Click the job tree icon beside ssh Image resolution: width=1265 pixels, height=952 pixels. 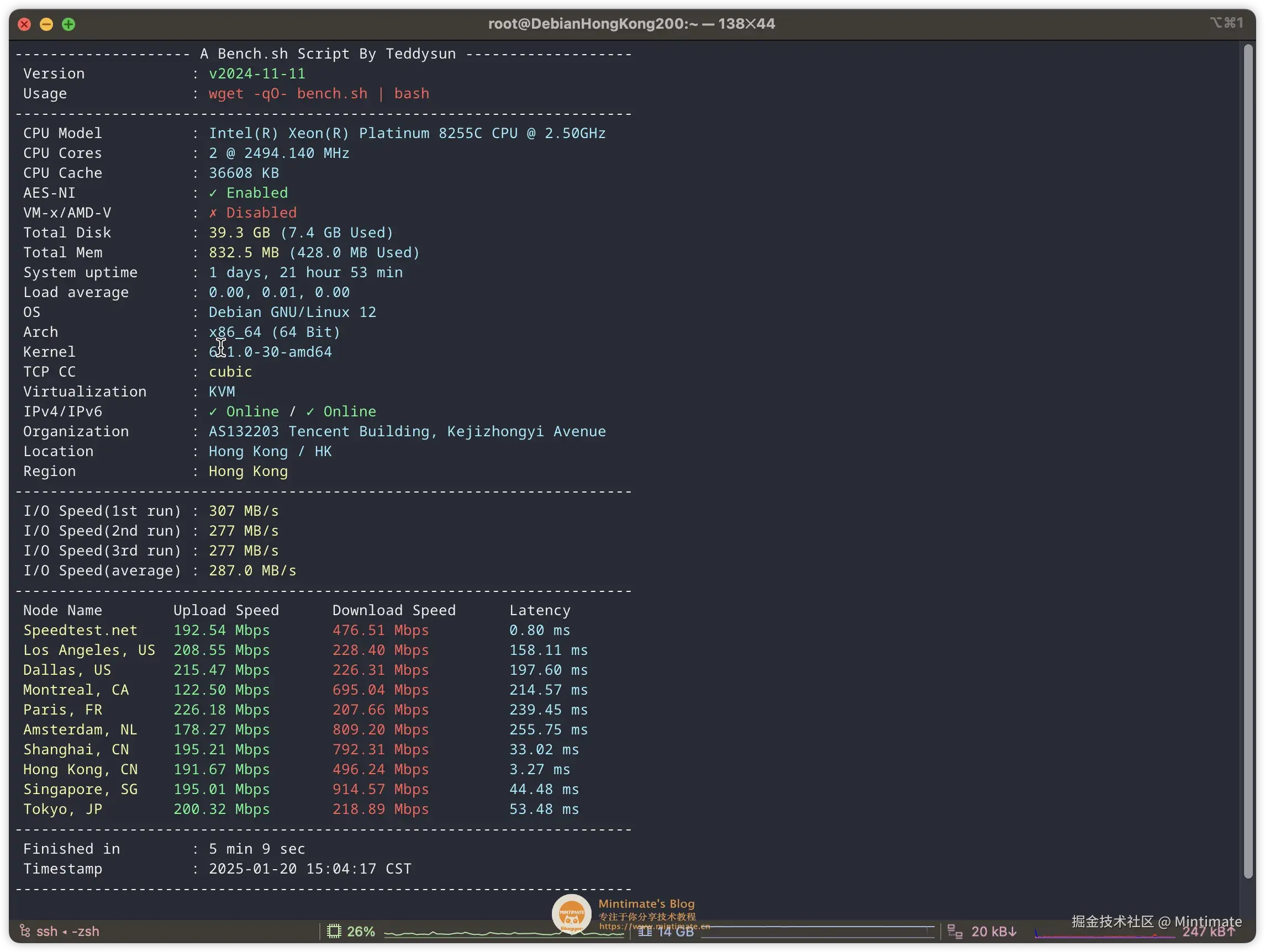click(x=25, y=931)
